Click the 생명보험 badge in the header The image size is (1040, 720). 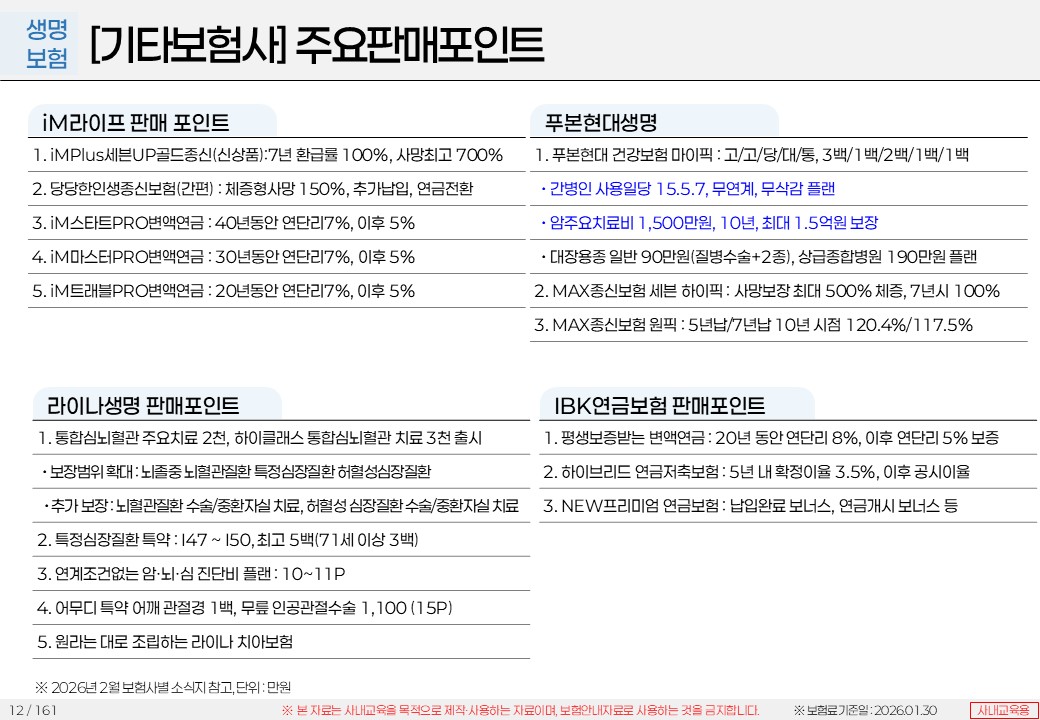(47, 44)
